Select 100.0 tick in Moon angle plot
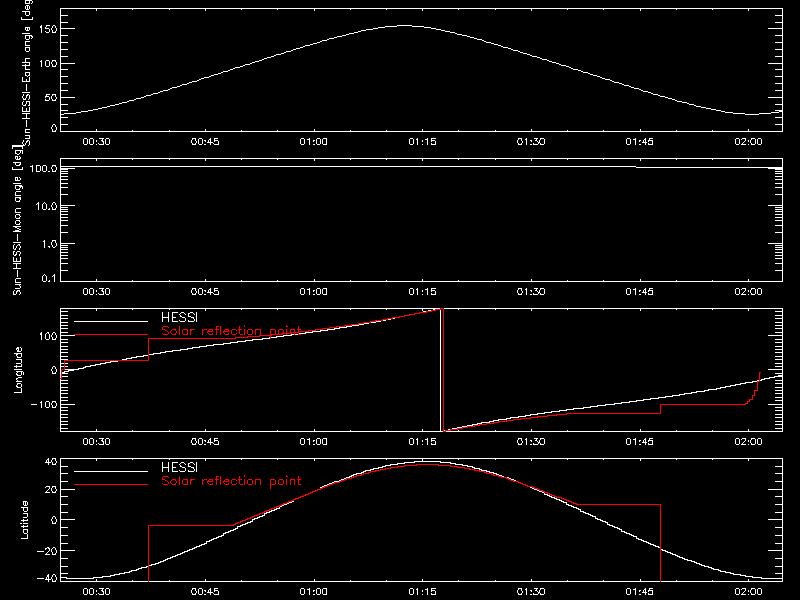 (x=43, y=168)
